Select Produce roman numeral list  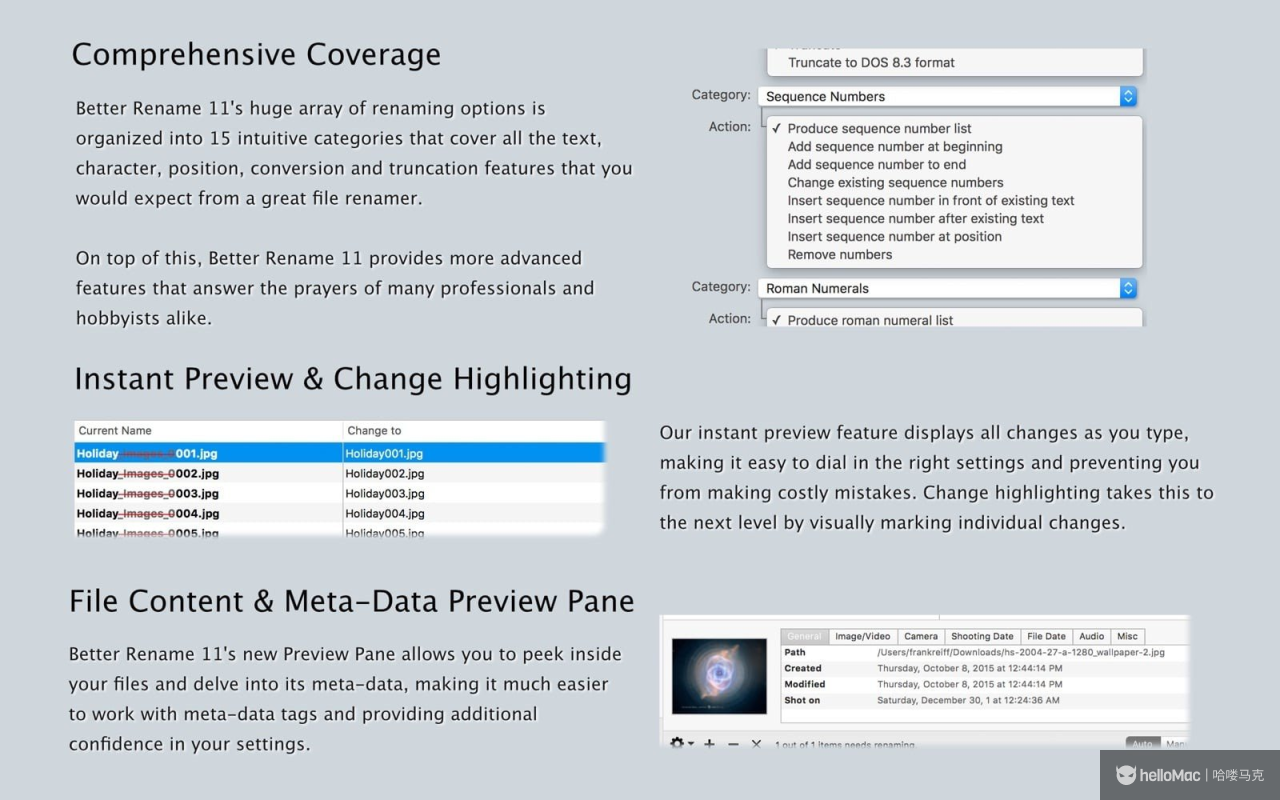coord(870,320)
